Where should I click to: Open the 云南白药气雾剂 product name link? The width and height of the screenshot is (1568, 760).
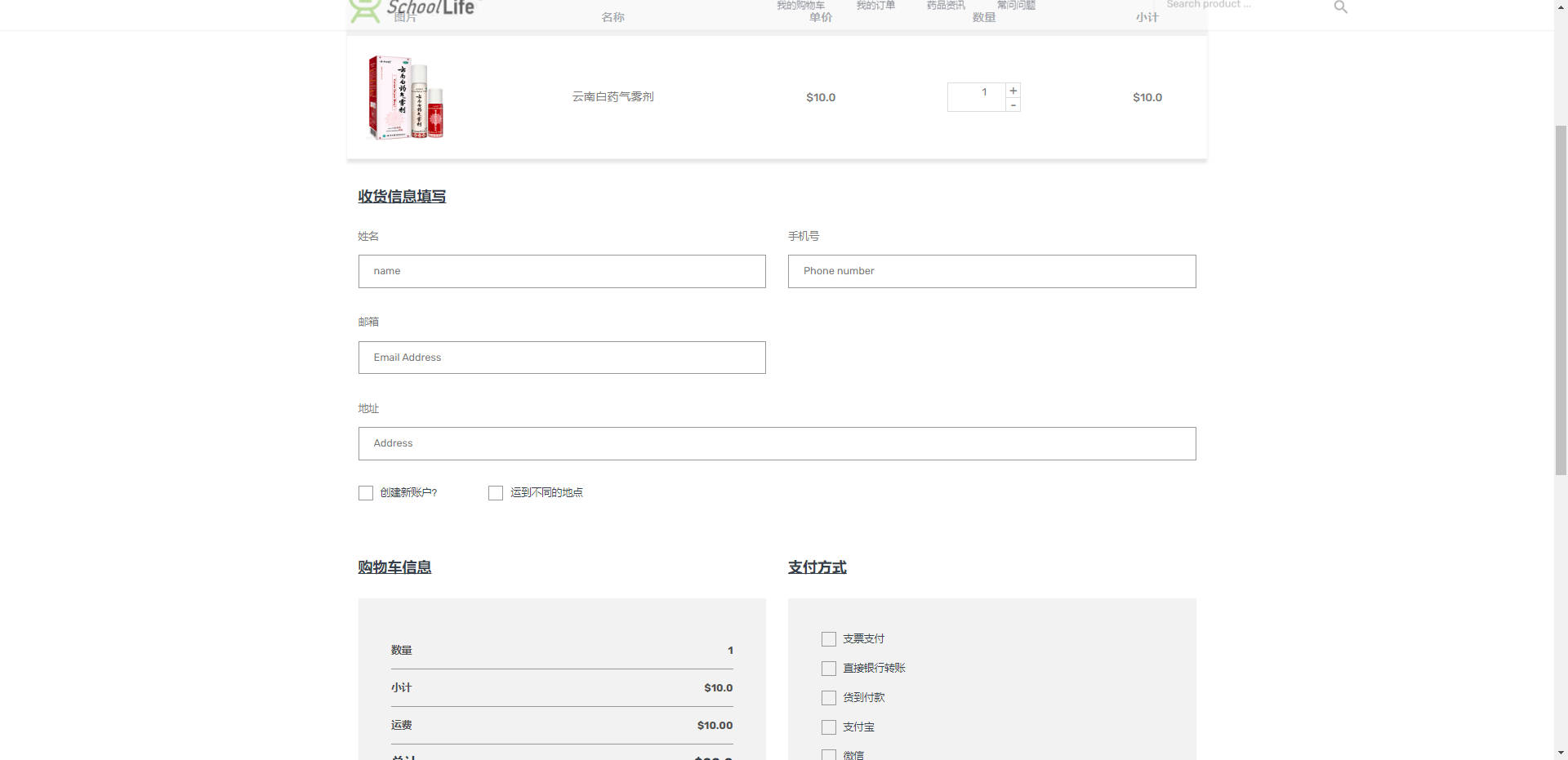click(x=612, y=97)
